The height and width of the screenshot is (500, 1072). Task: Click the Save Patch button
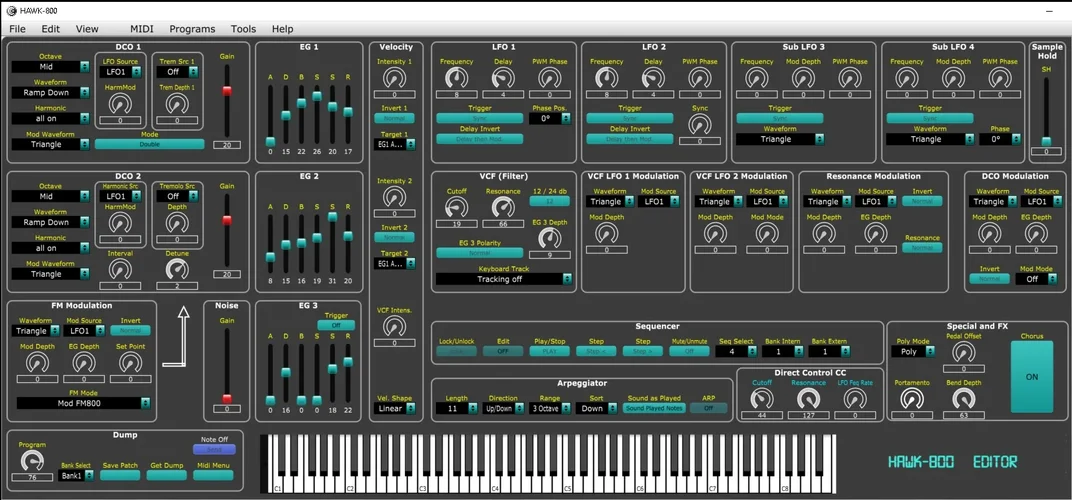pos(120,476)
